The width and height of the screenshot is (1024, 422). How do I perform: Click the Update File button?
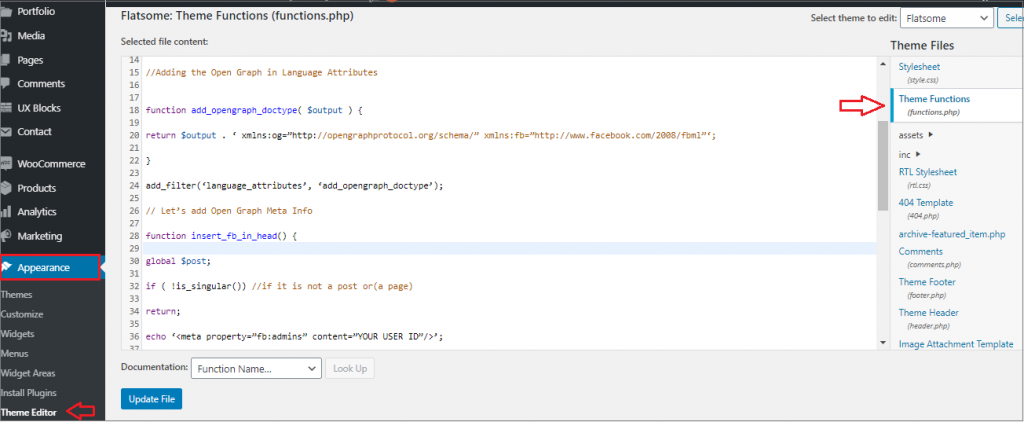152,399
